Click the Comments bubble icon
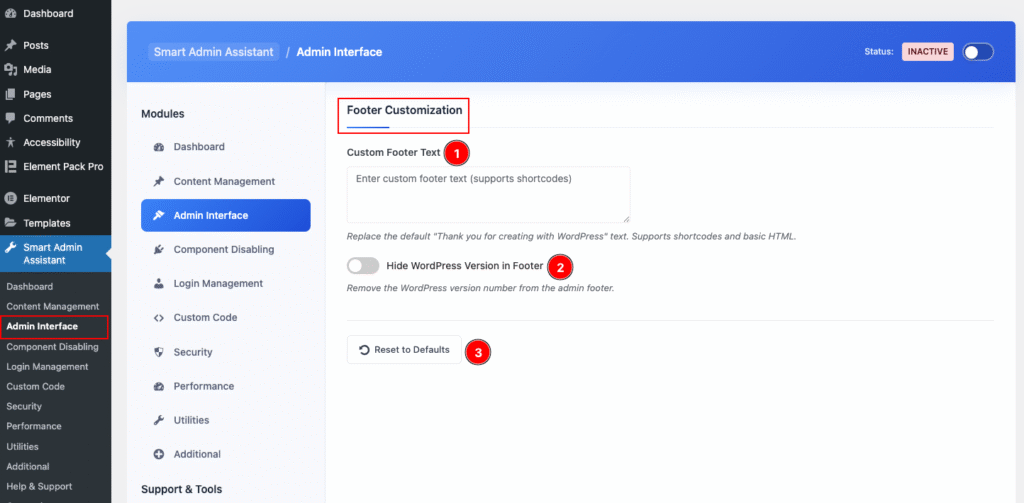The height and width of the screenshot is (503, 1024). click(10, 118)
